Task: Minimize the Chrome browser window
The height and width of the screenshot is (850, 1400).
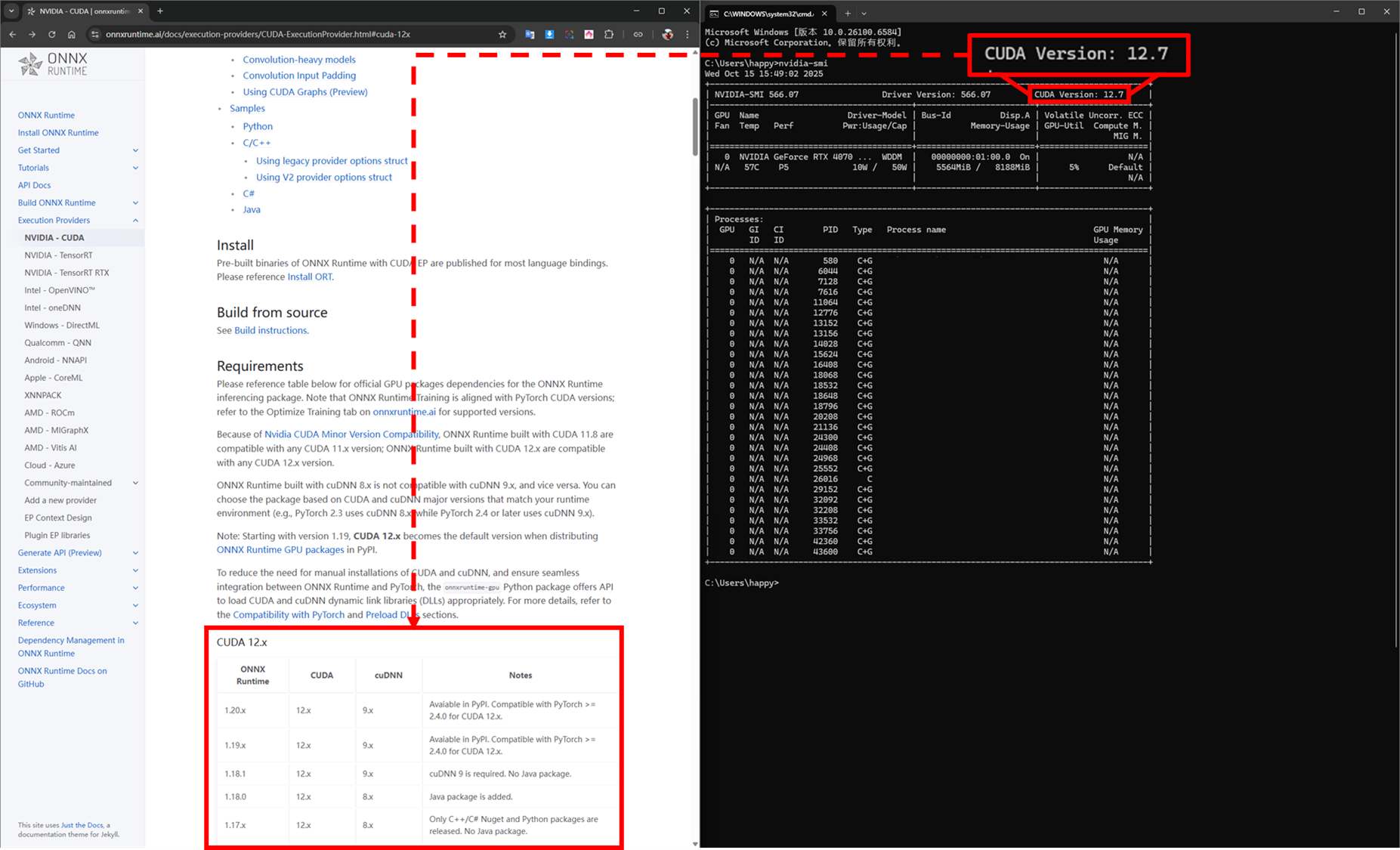Action: [x=636, y=11]
